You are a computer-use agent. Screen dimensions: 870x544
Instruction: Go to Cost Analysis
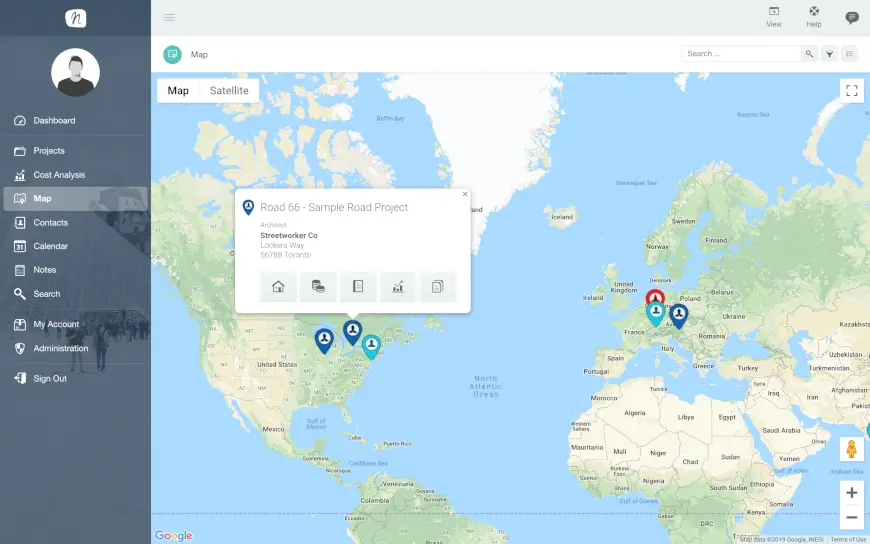point(59,175)
